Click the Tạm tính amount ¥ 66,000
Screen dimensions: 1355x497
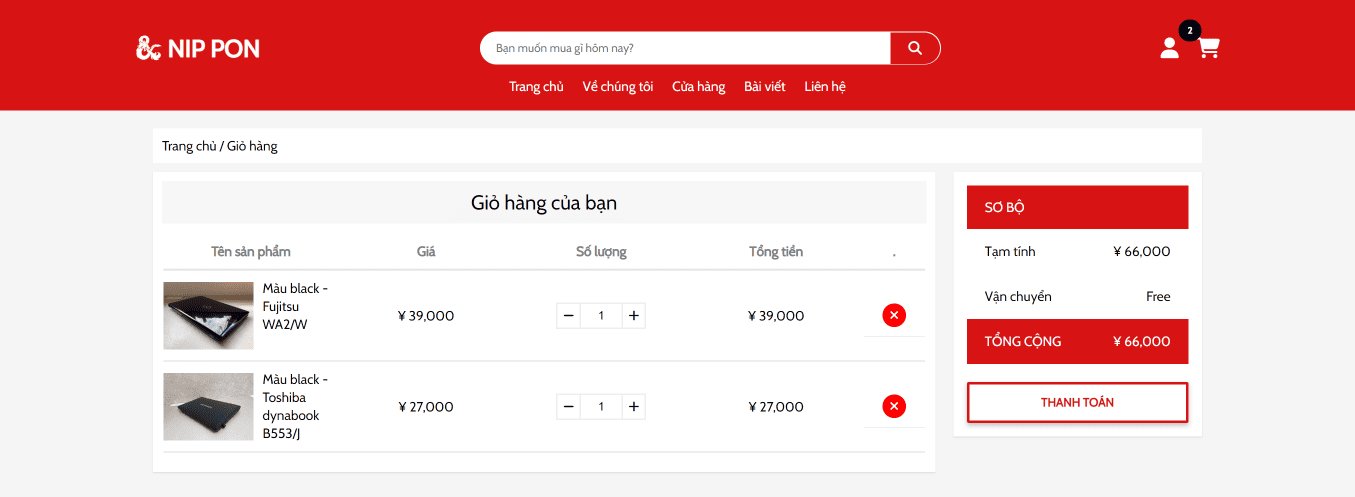pos(1141,251)
